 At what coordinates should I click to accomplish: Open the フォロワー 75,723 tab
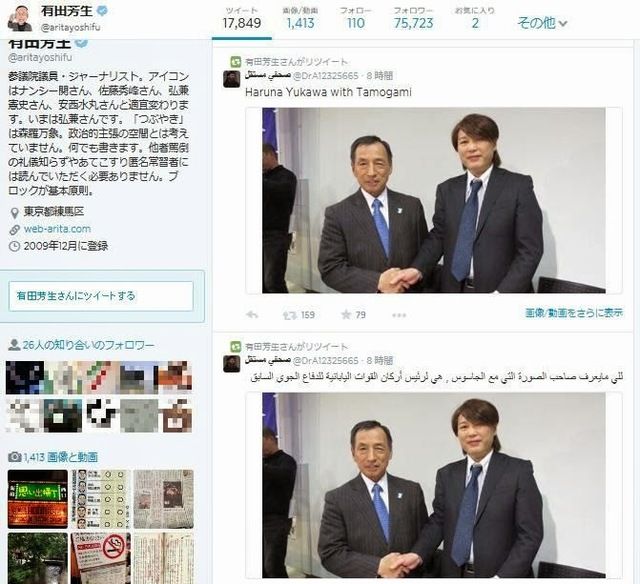(x=413, y=19)
